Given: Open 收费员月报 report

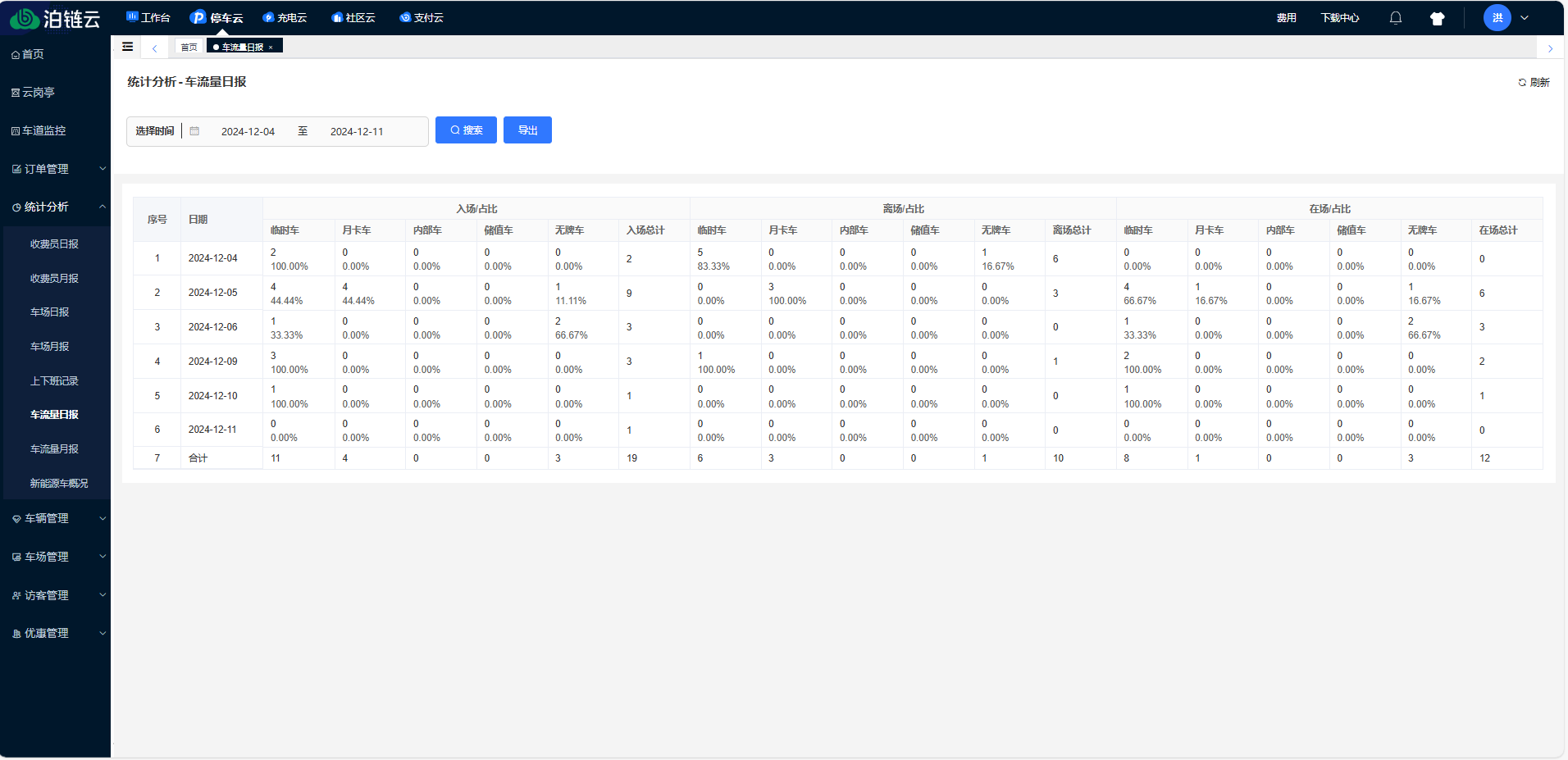Looking at the screenshot, I should pos(55,279).
